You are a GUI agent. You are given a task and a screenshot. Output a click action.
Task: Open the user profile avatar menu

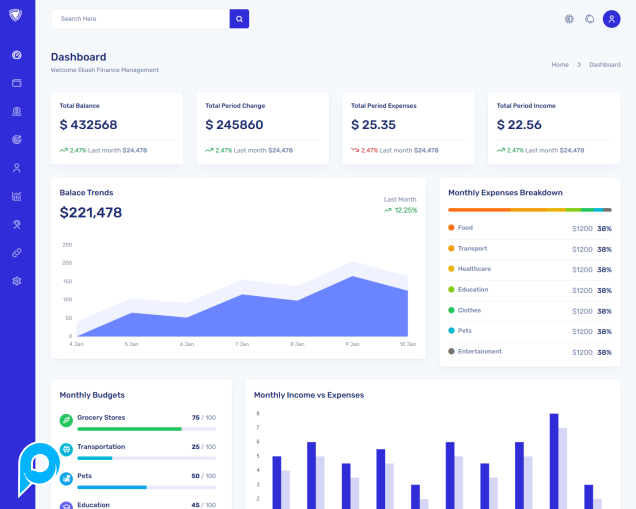click(x=611, y=19)
